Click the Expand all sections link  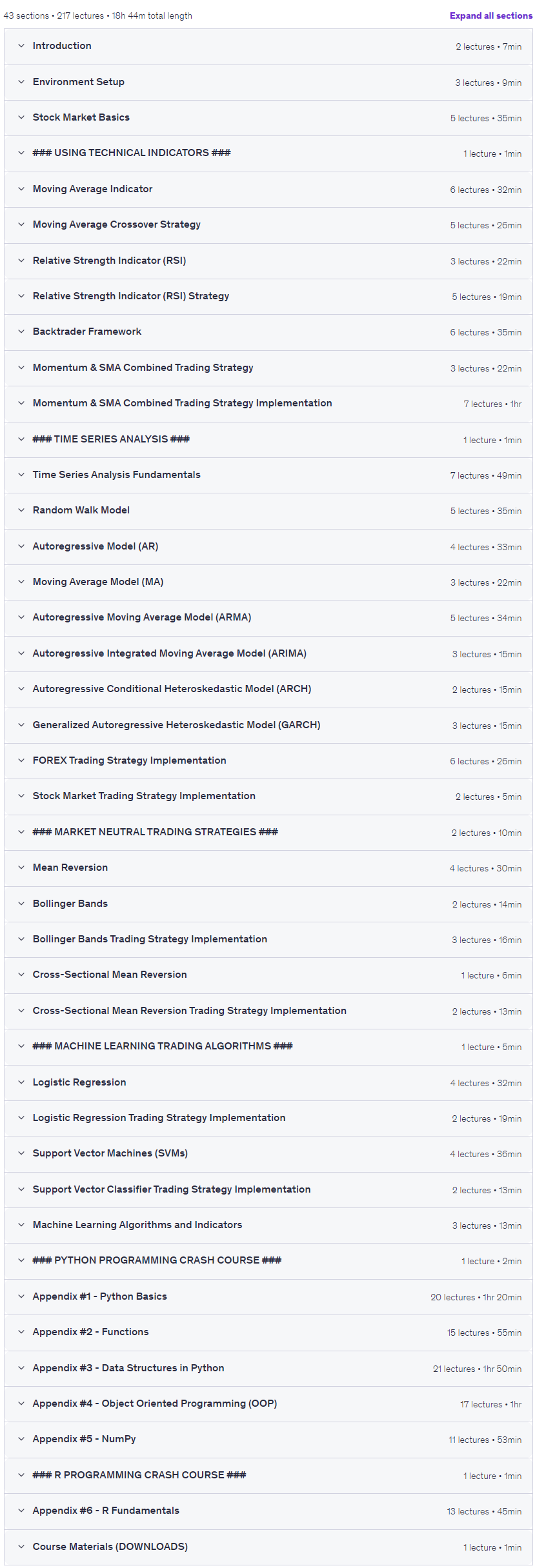490,15
